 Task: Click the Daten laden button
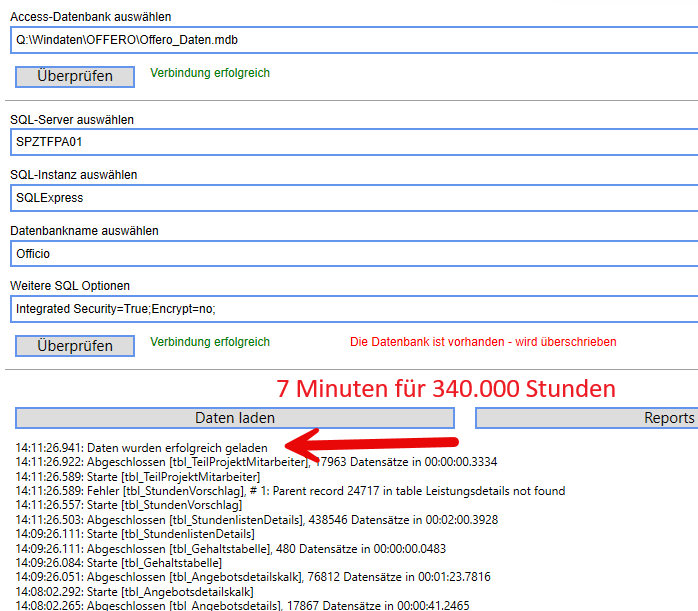pyautogui.click(x=234, y=418)
